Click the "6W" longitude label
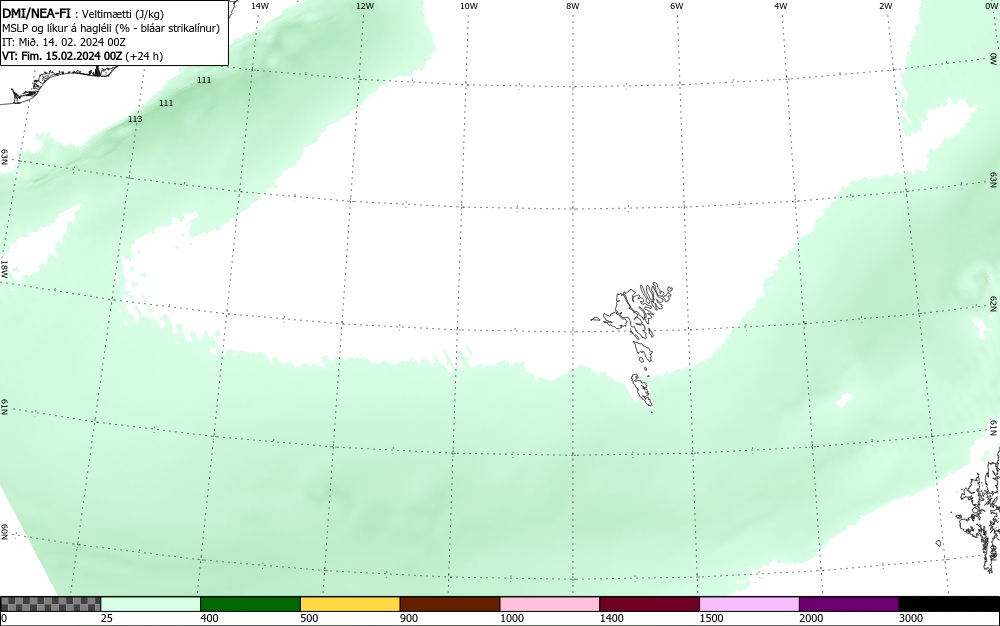The height and width of the screenshot is (626, 1000). tap(677, 6)
